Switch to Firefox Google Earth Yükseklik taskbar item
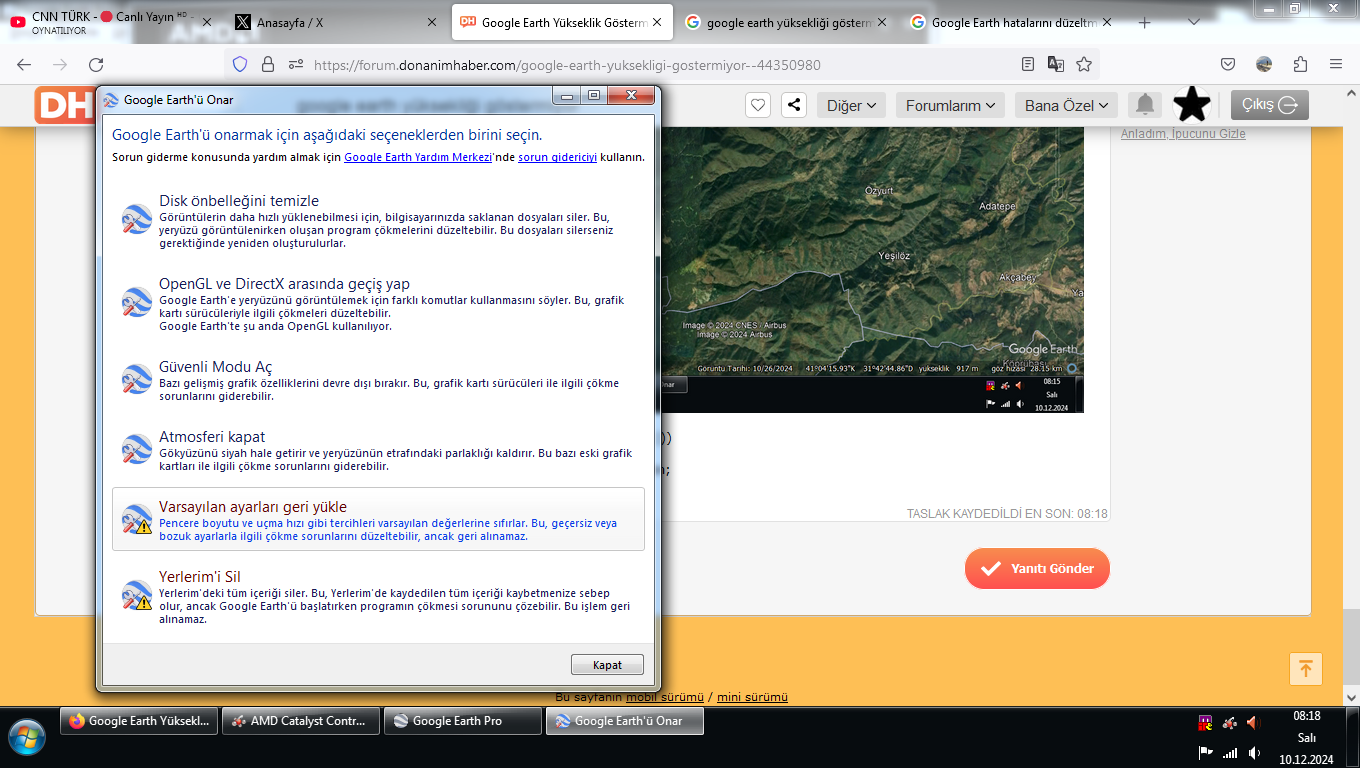The height and width of the screenshot is (768, 1360). pyautogui.click(x=140, y=721)
